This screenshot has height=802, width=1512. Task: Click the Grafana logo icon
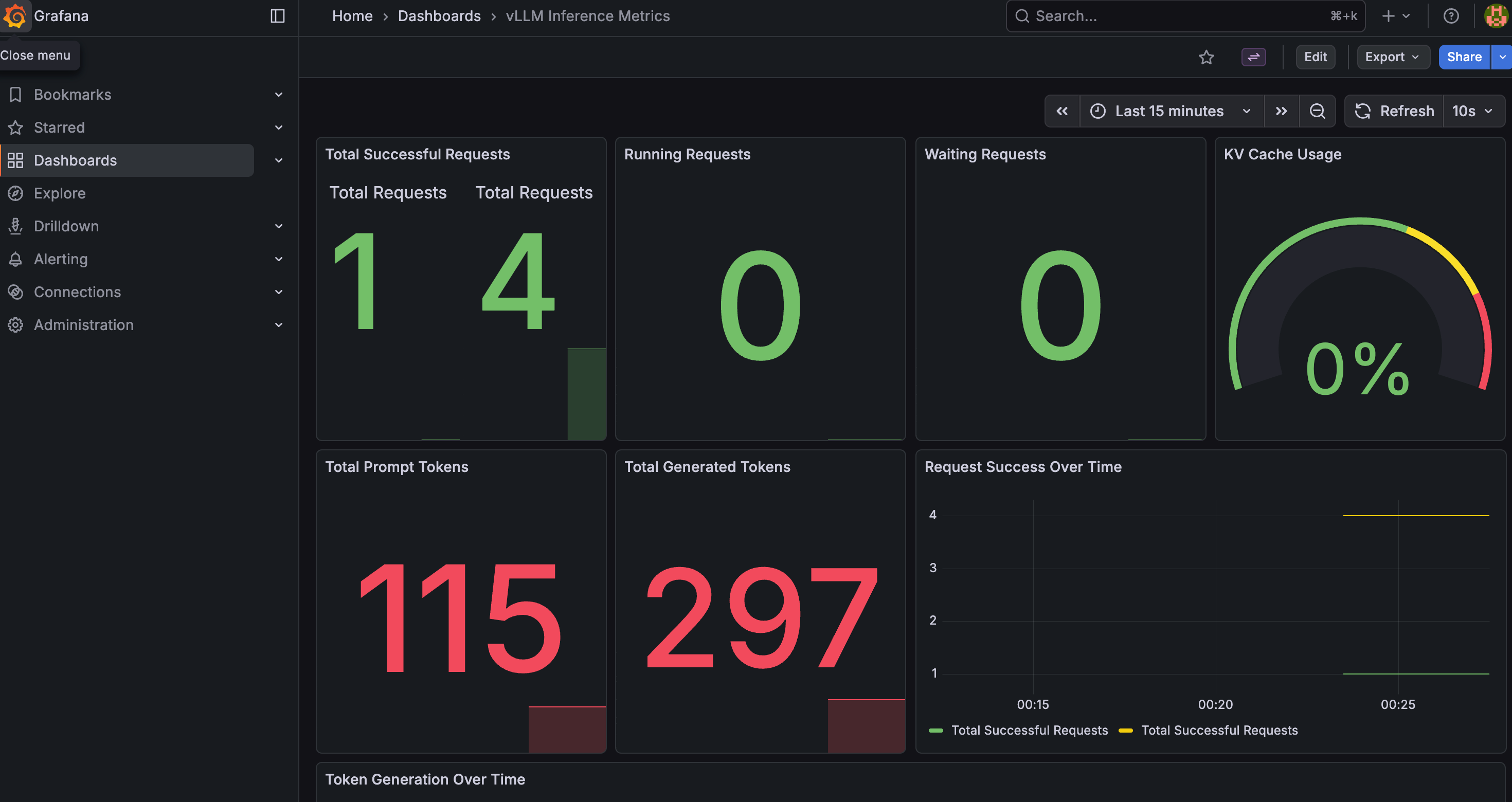pyautogui.click(x=15, y=16)
